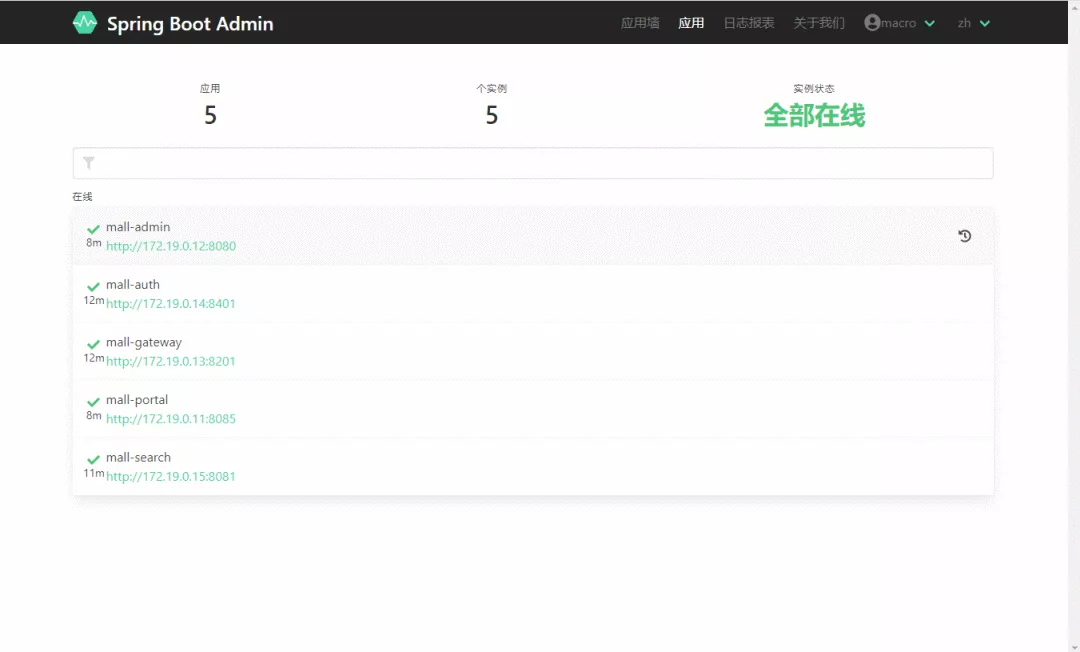The width and height of the screenshot is (1080, 652).
Task: Click the 个实例 count label
Action: click(491, 89)
